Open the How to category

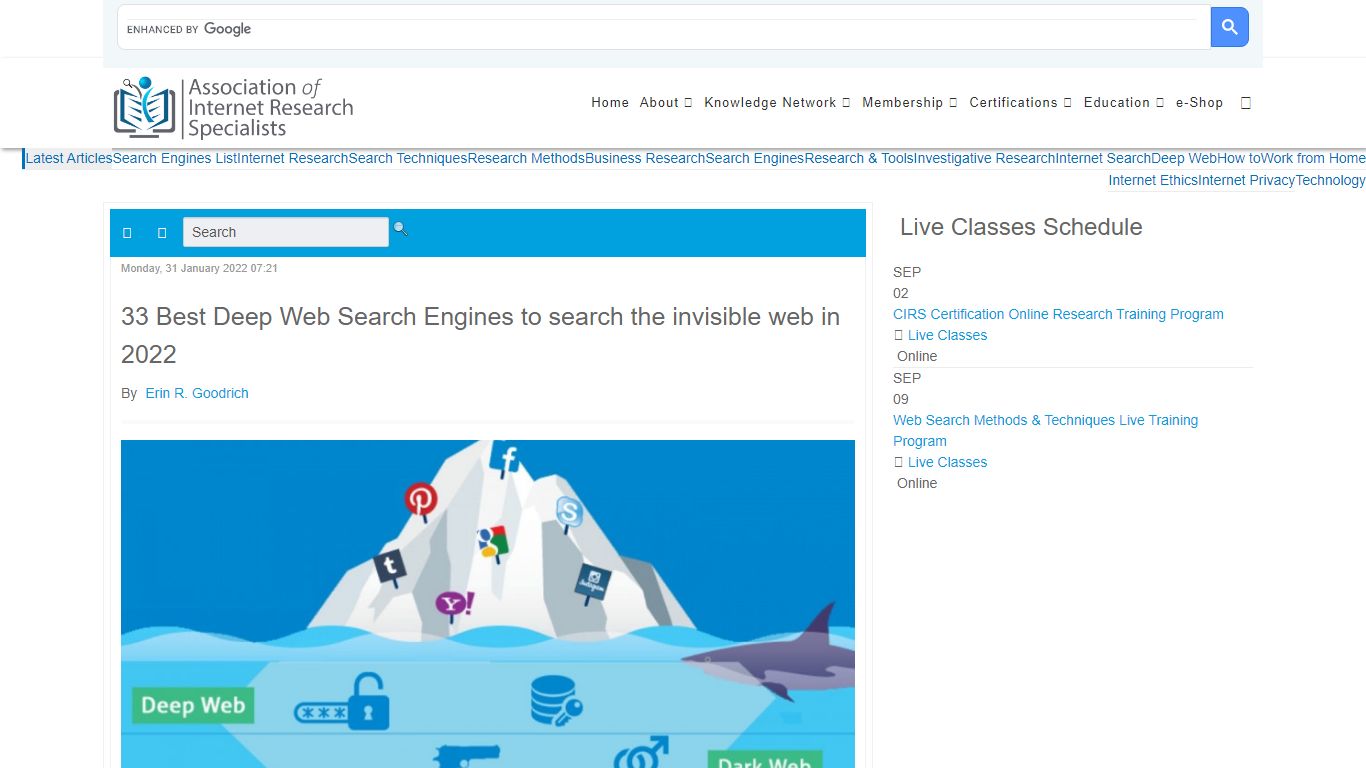1239,158
